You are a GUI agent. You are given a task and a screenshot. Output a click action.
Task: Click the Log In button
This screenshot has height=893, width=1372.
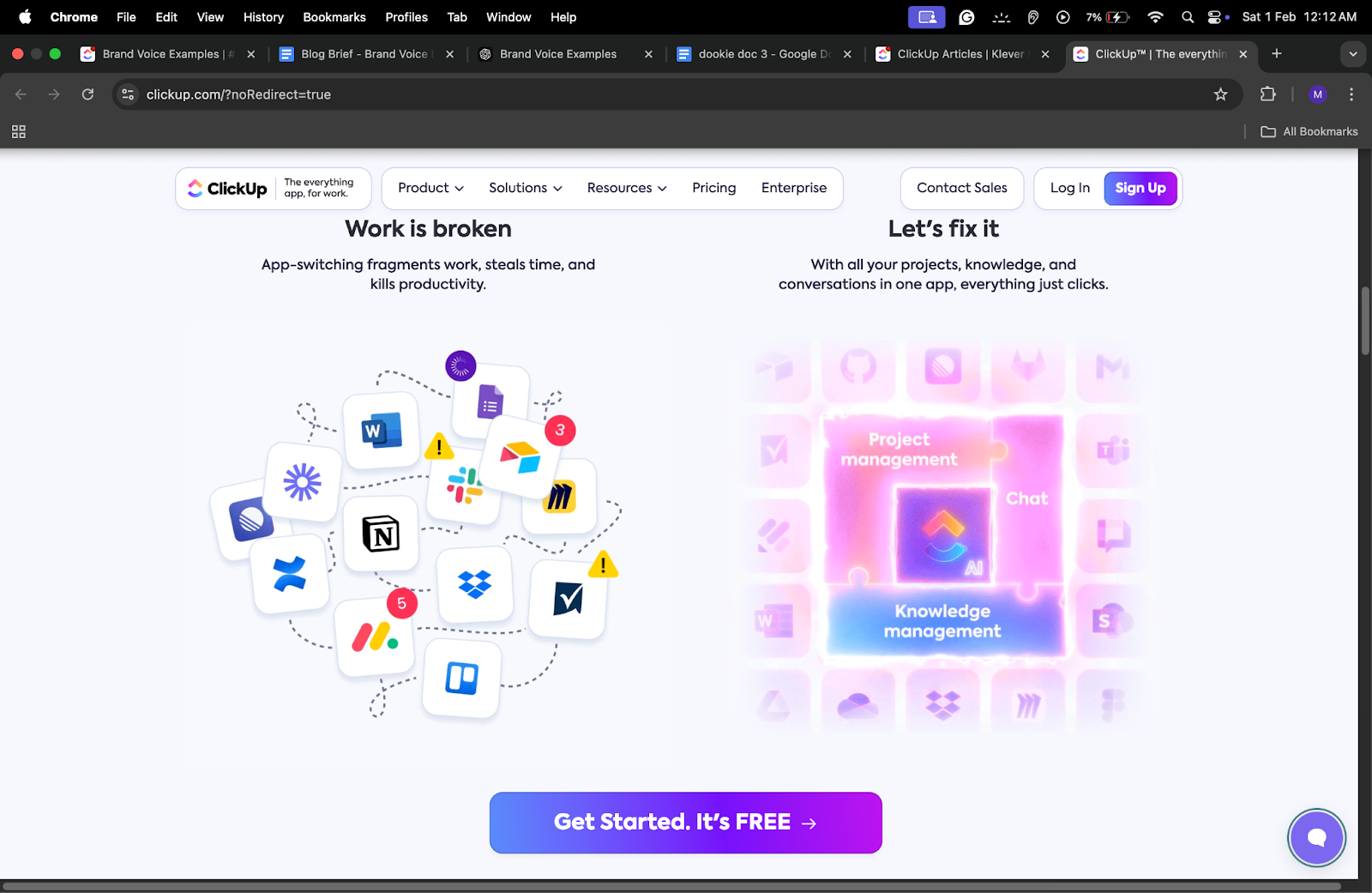click(x=1069, y=188)
